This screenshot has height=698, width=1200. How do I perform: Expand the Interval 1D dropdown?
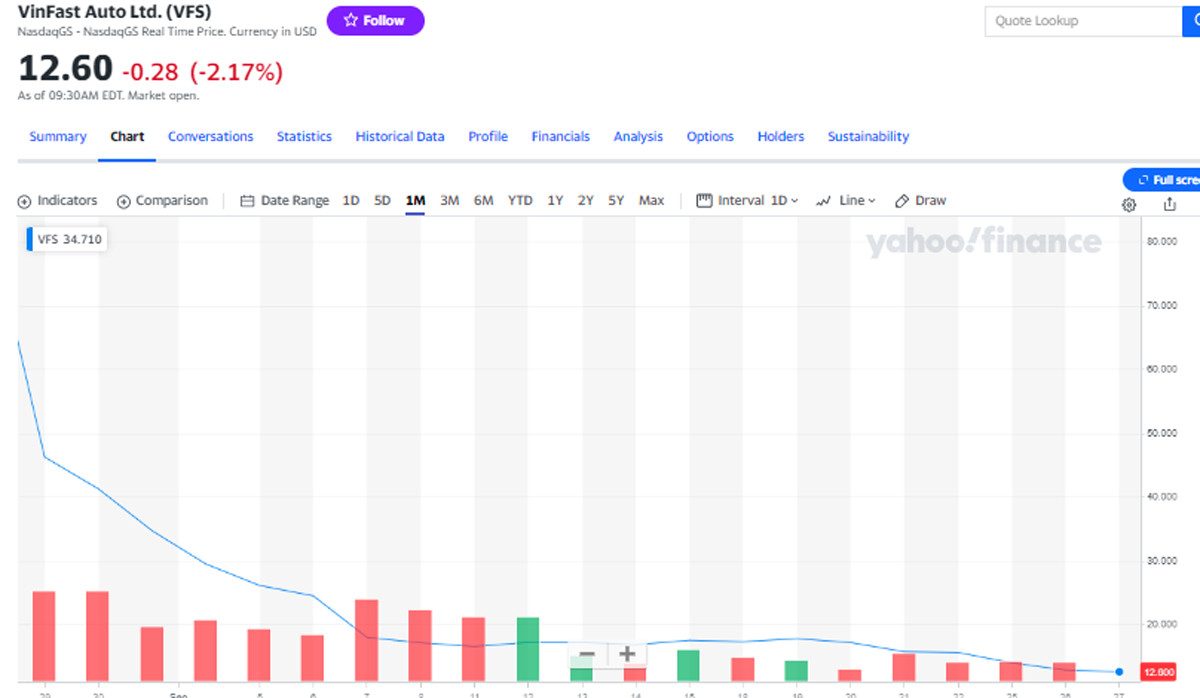pos(747,201)
